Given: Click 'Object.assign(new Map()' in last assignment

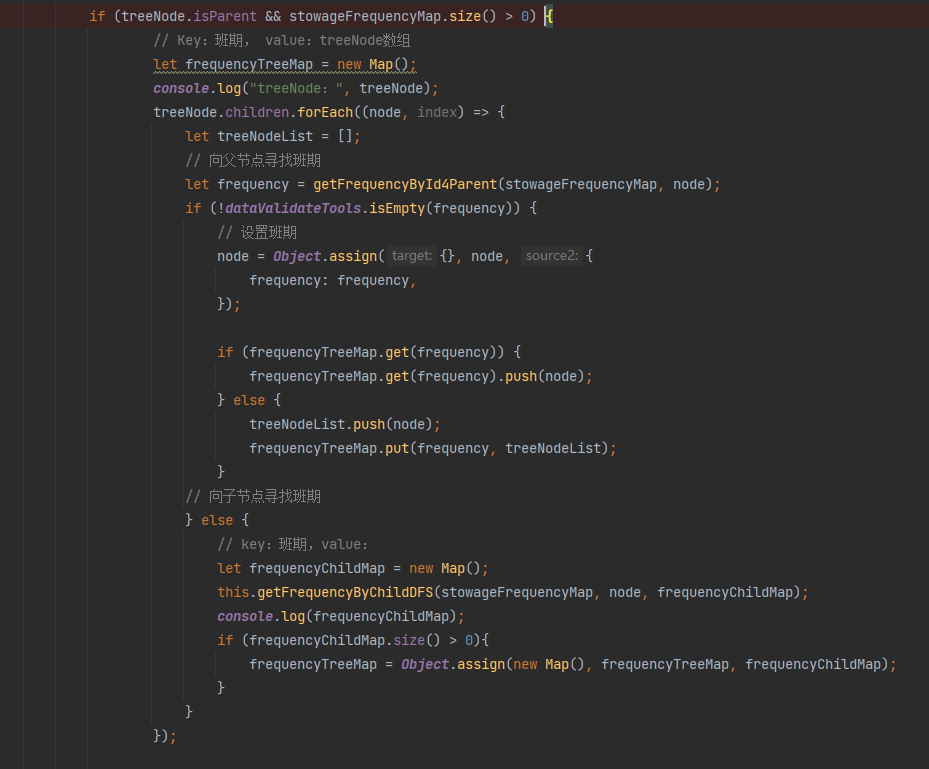Looking at the screenshot, I should 493,665.
